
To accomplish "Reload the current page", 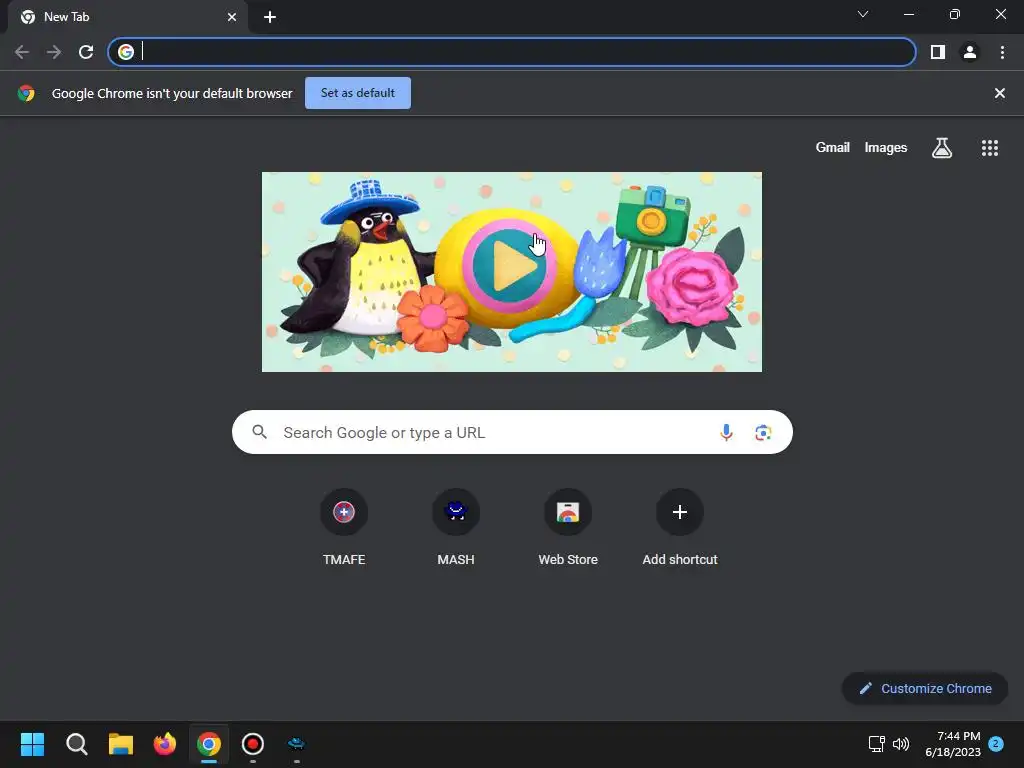I will pos(86,52).
